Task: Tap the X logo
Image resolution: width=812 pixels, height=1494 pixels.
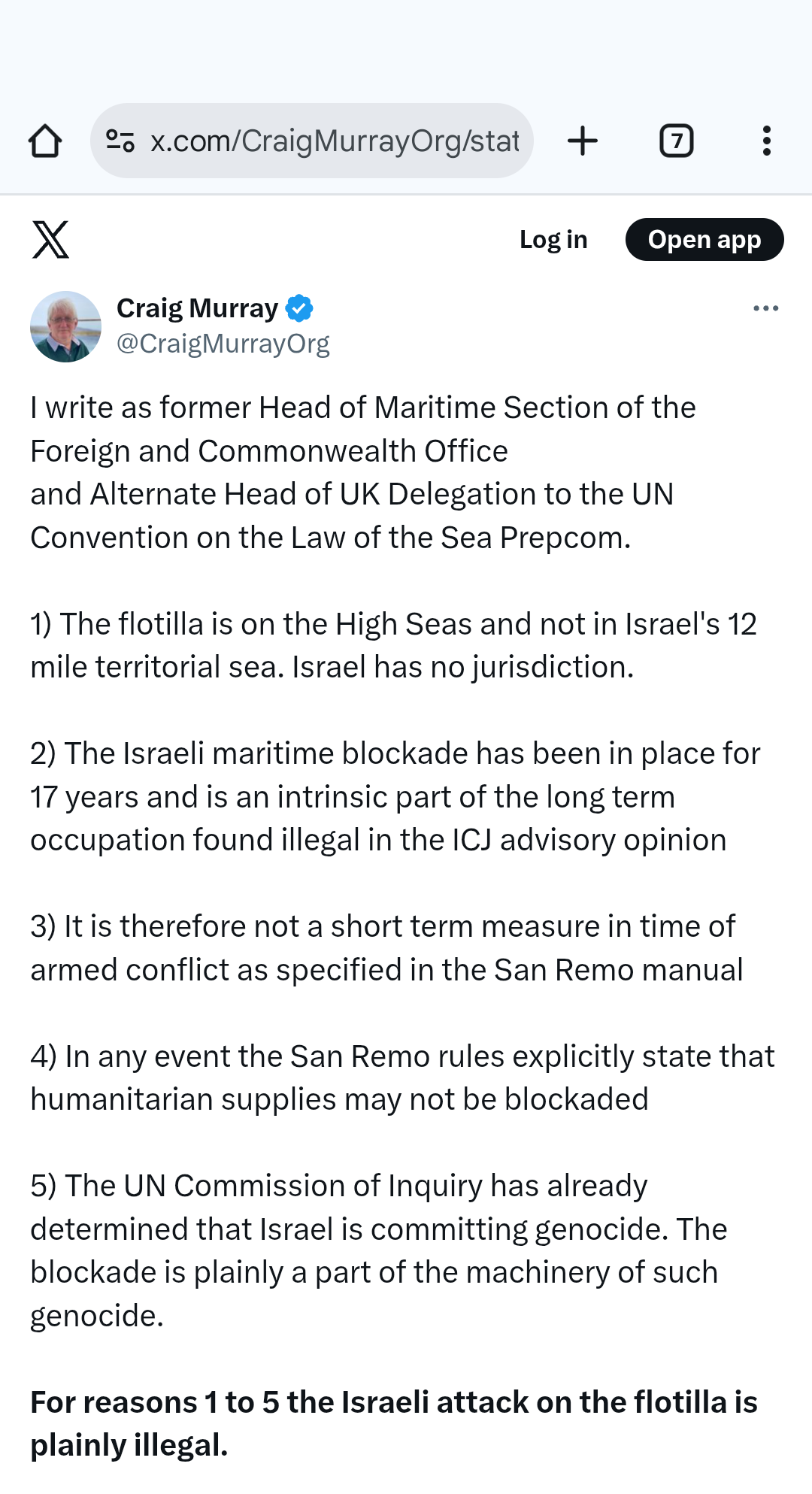Action: (50, 240)
